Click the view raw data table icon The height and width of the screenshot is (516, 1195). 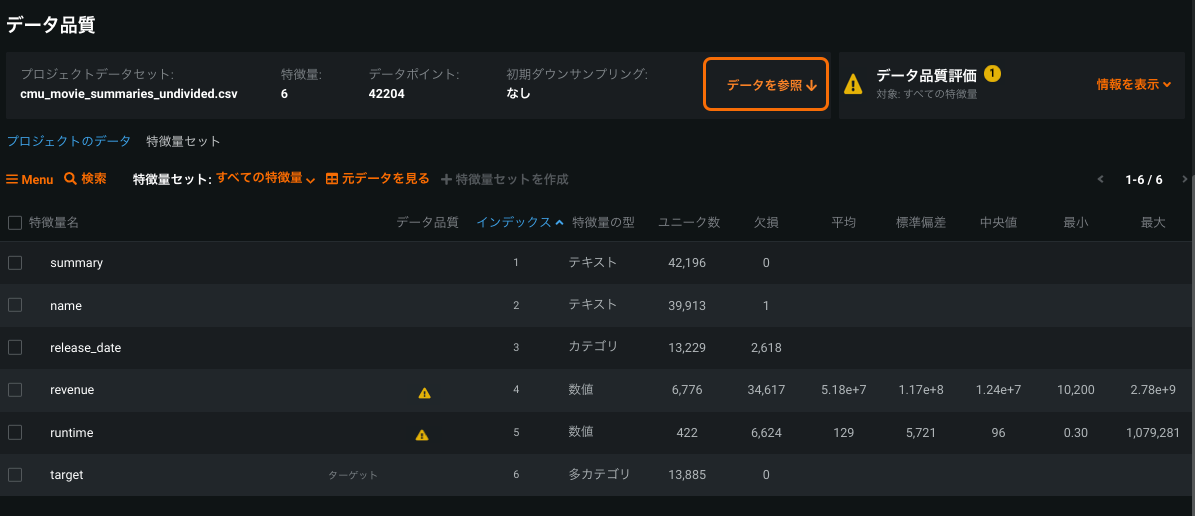[x=332, y=179]
